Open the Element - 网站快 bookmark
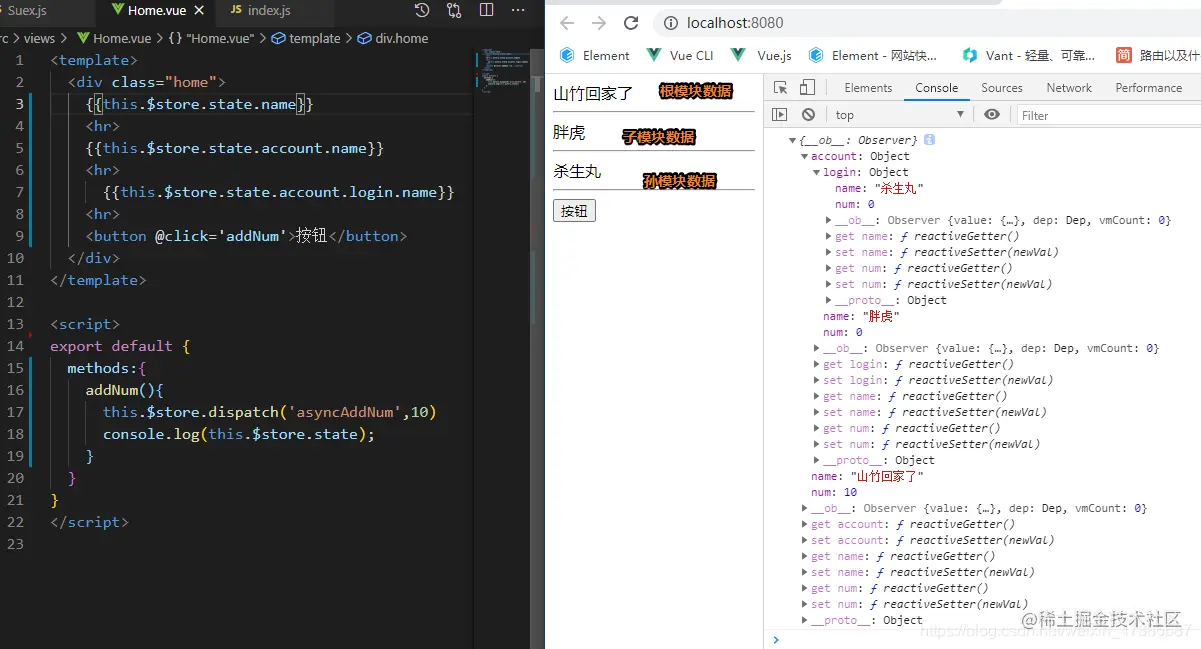 [872, 55]
